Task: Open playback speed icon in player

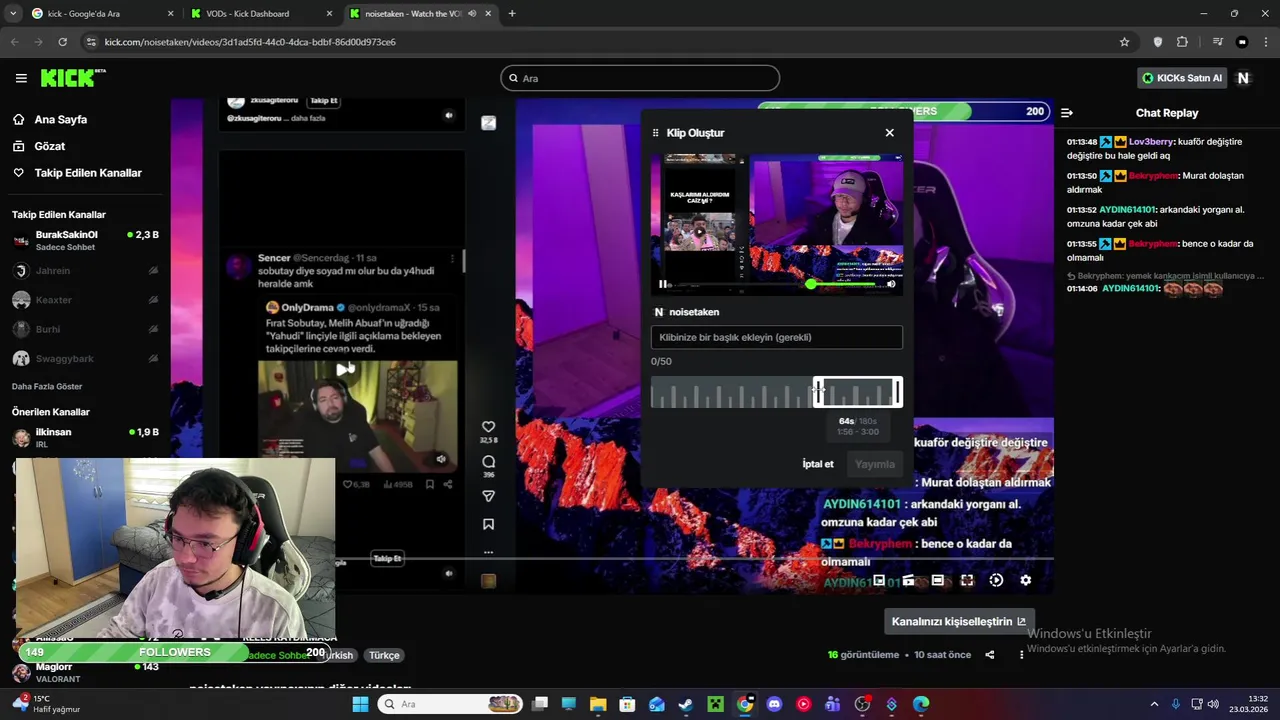Action: point(996,580)
